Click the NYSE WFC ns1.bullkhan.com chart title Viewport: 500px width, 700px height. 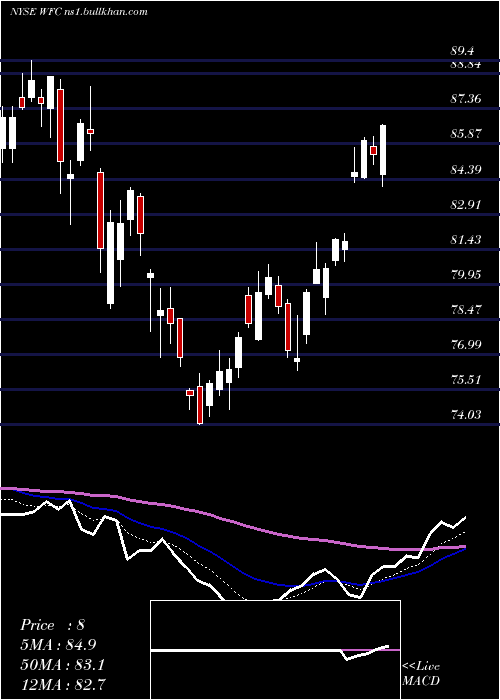pyautogui.click(x=79, y=12)
